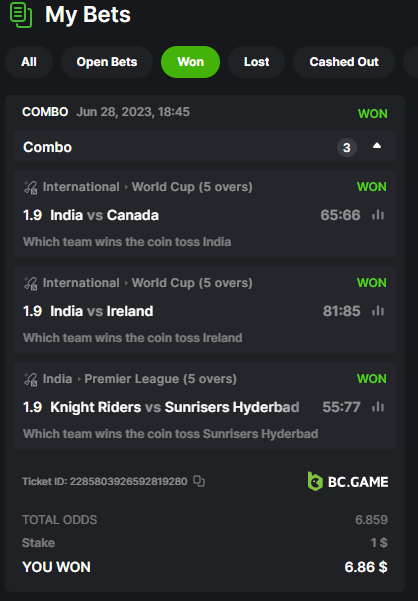
Task: Select the Won filter tab
Action: coord(190,62)
